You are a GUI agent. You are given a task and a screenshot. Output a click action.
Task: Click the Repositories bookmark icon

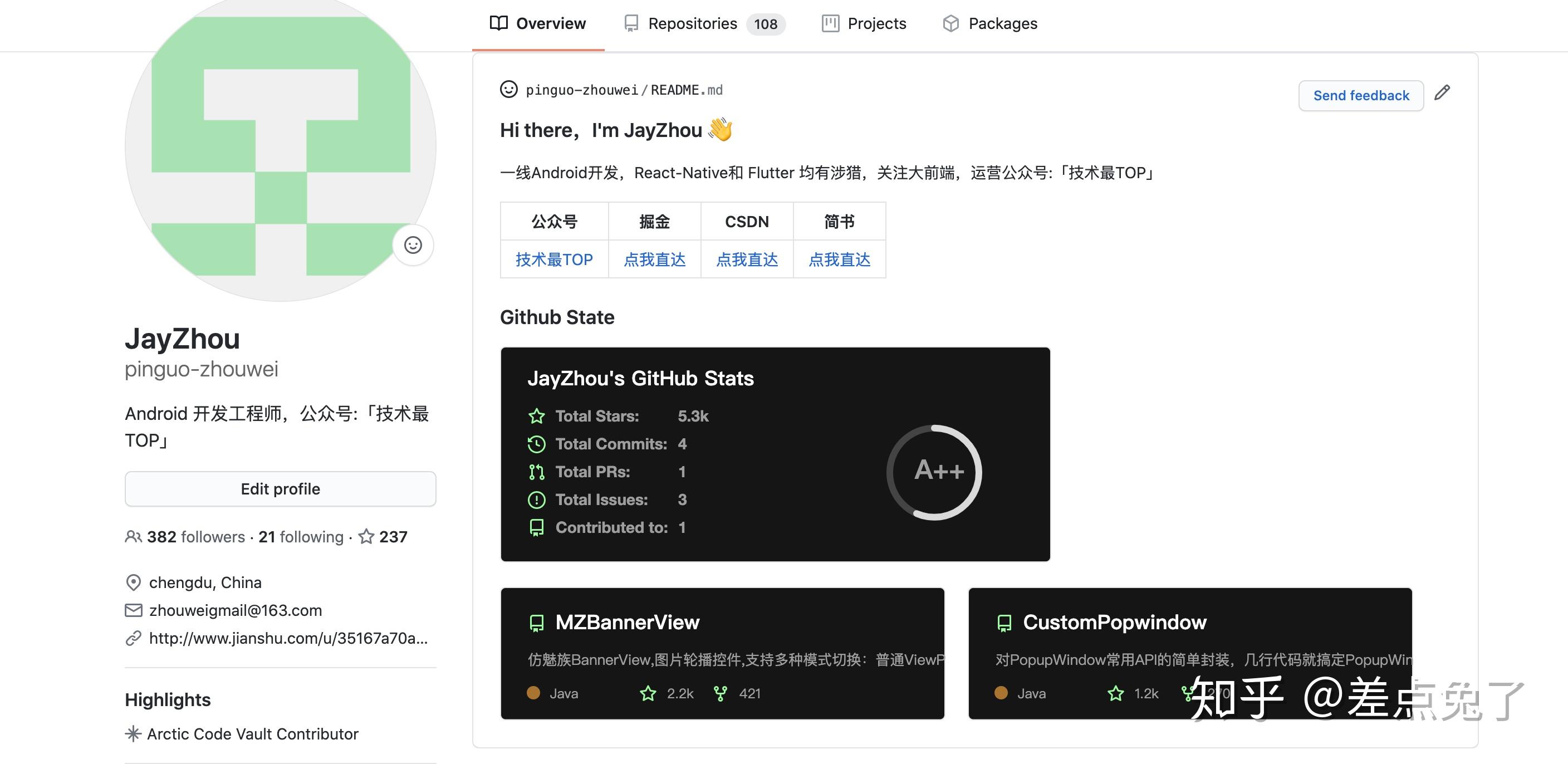point(631,23)
